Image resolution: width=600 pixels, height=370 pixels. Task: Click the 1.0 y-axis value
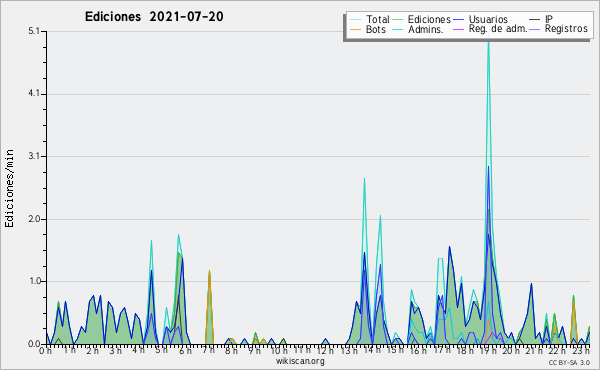point(34,281)
